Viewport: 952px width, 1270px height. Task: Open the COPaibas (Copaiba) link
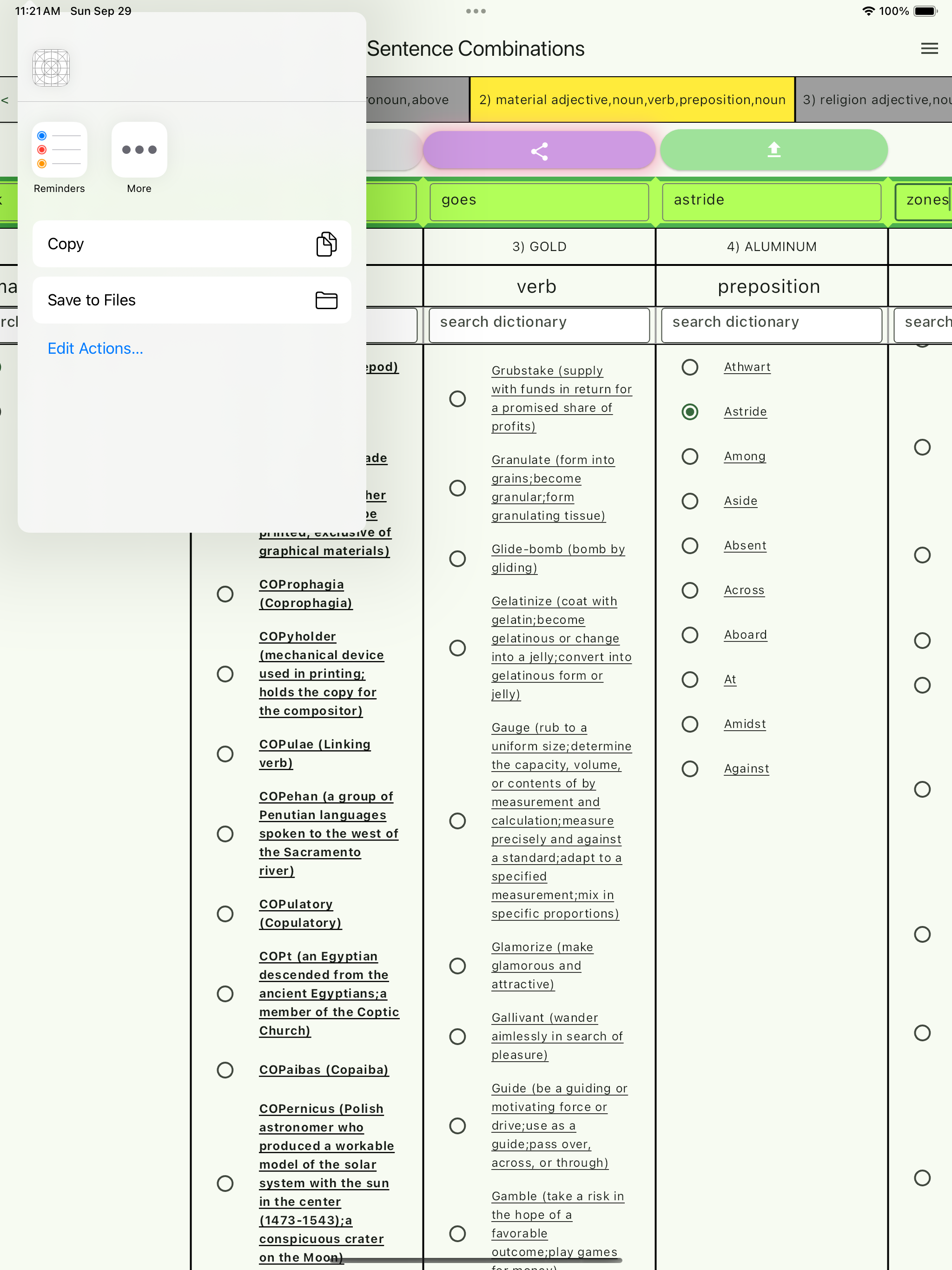coord(324,1070)
